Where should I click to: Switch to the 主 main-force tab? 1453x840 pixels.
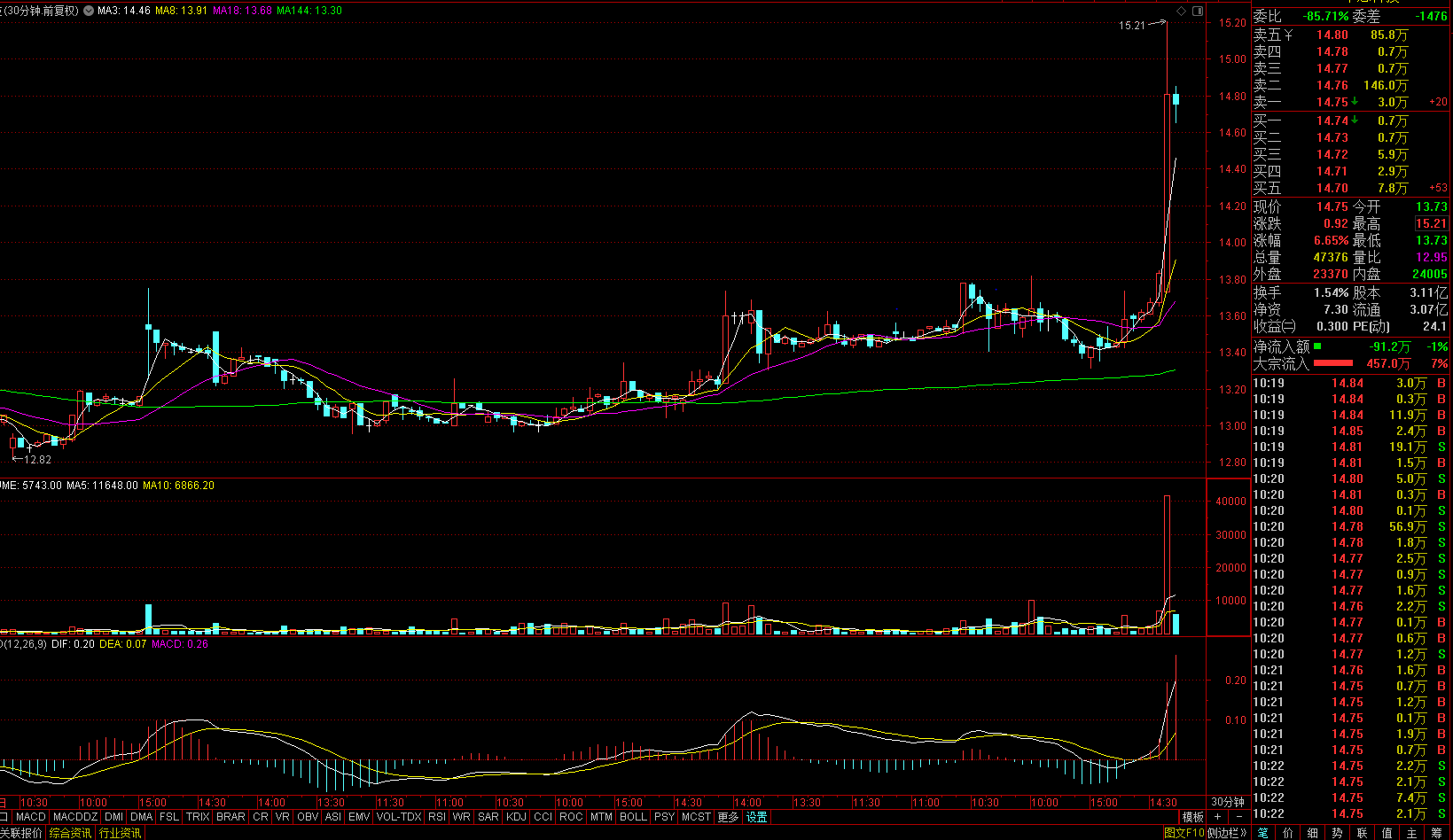point(1412,833)
